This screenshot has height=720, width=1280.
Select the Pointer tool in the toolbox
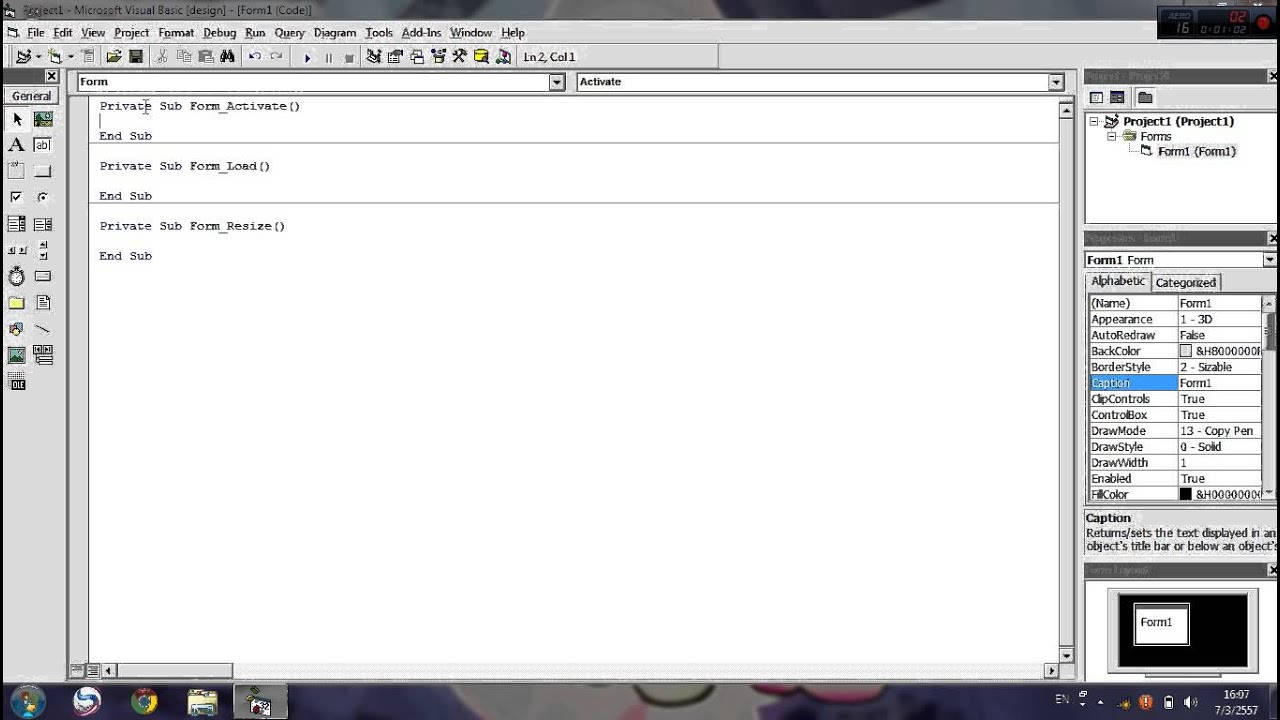pos(17,119)
